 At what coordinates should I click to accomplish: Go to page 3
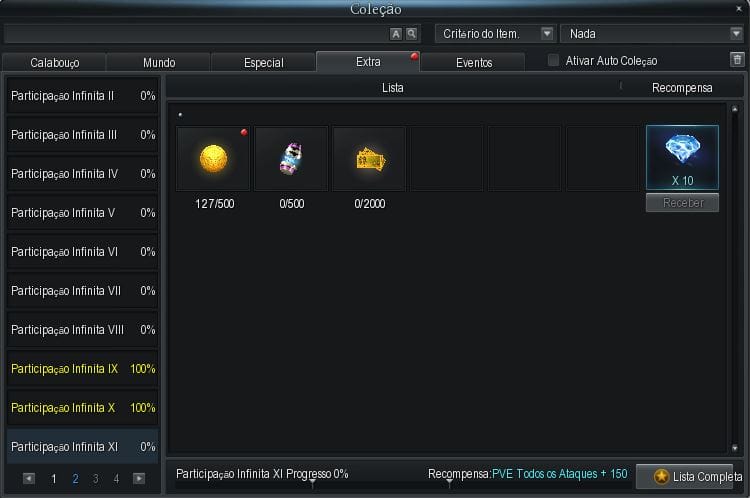click(96, 478)
